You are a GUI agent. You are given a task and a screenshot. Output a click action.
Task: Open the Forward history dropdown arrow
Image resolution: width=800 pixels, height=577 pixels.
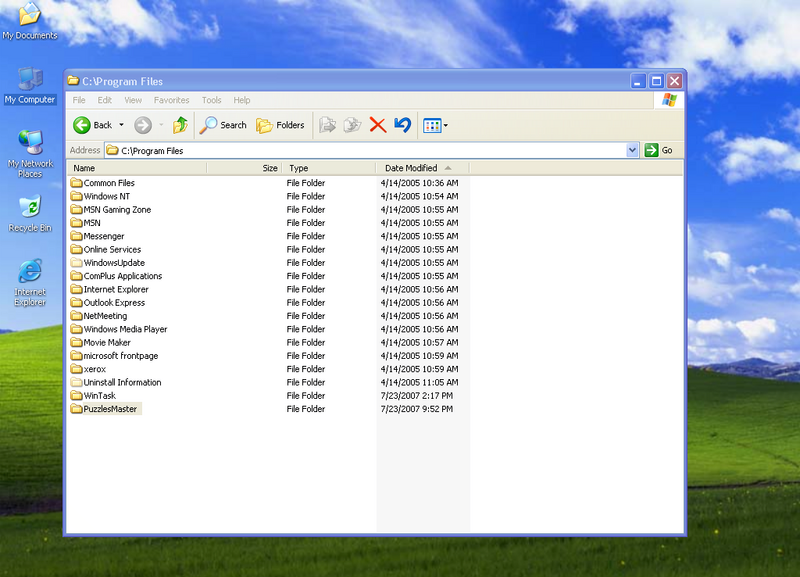[x=161, y=125]
